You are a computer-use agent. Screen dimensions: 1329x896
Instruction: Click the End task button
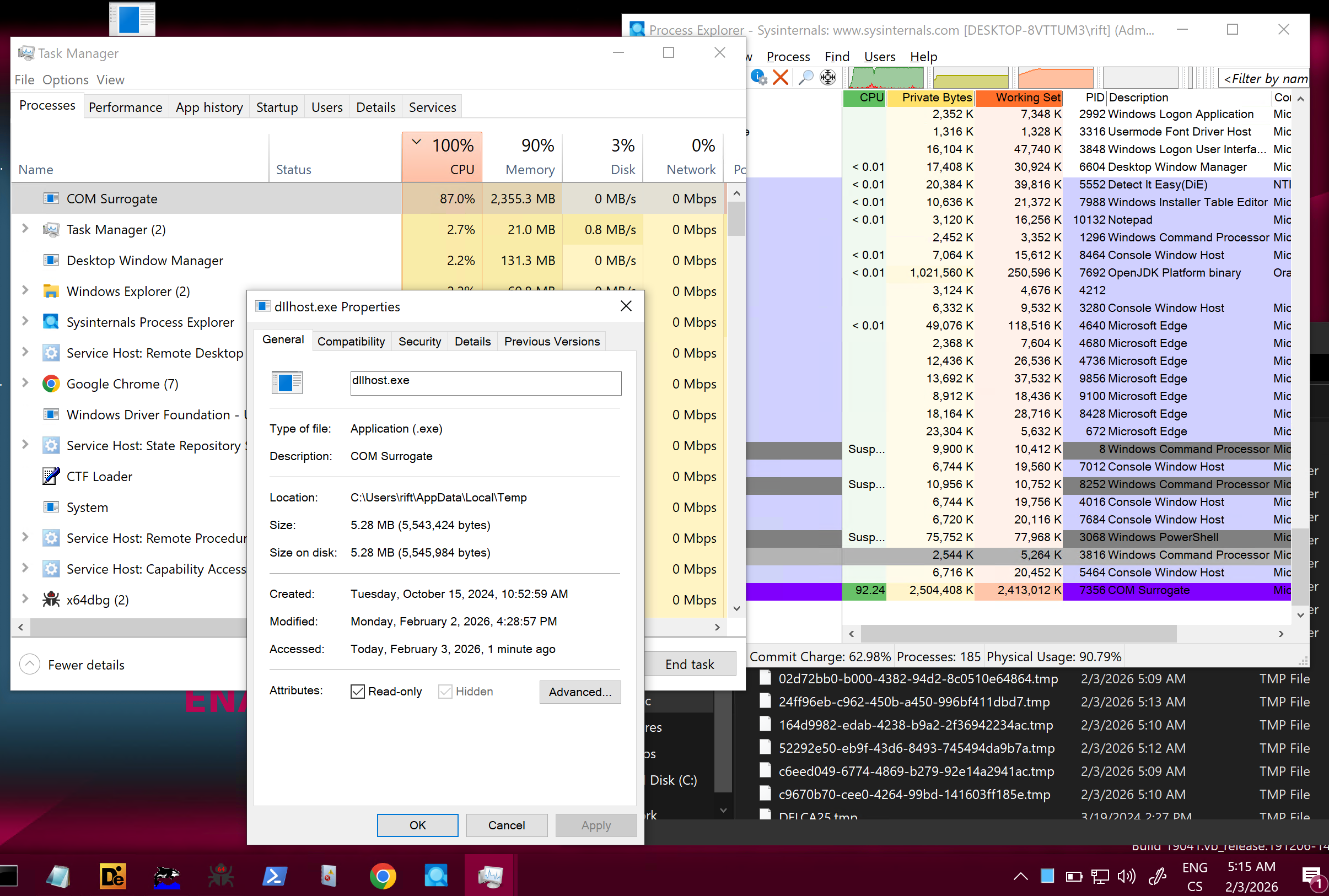pos(690,664)
